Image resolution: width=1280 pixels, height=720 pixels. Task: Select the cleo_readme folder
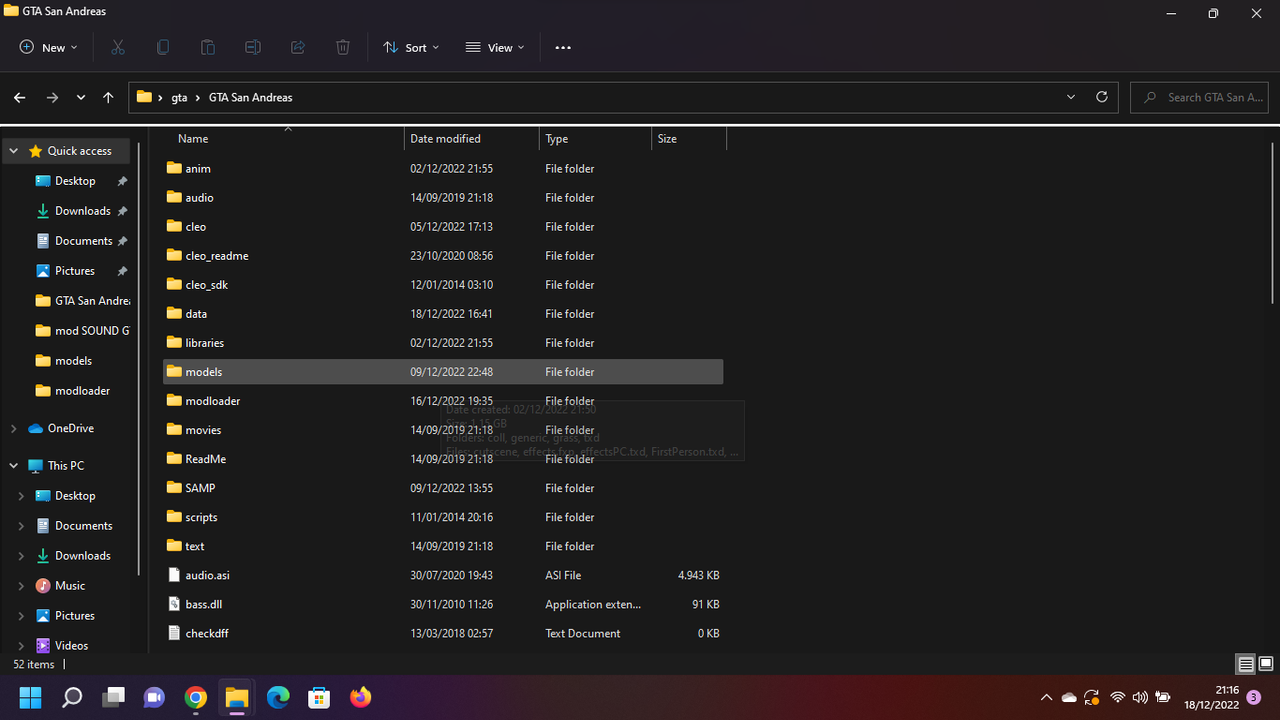click(x=443, y=255)
